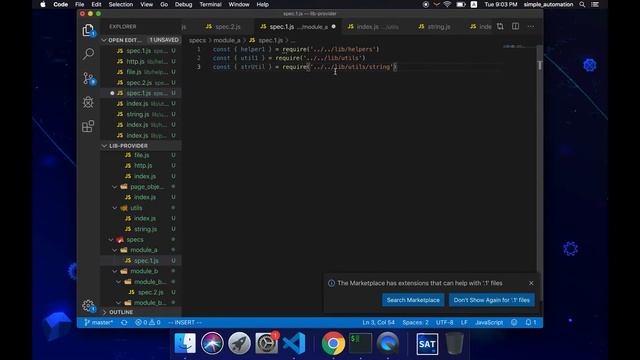Open the Debug menu

coord(183,4)
